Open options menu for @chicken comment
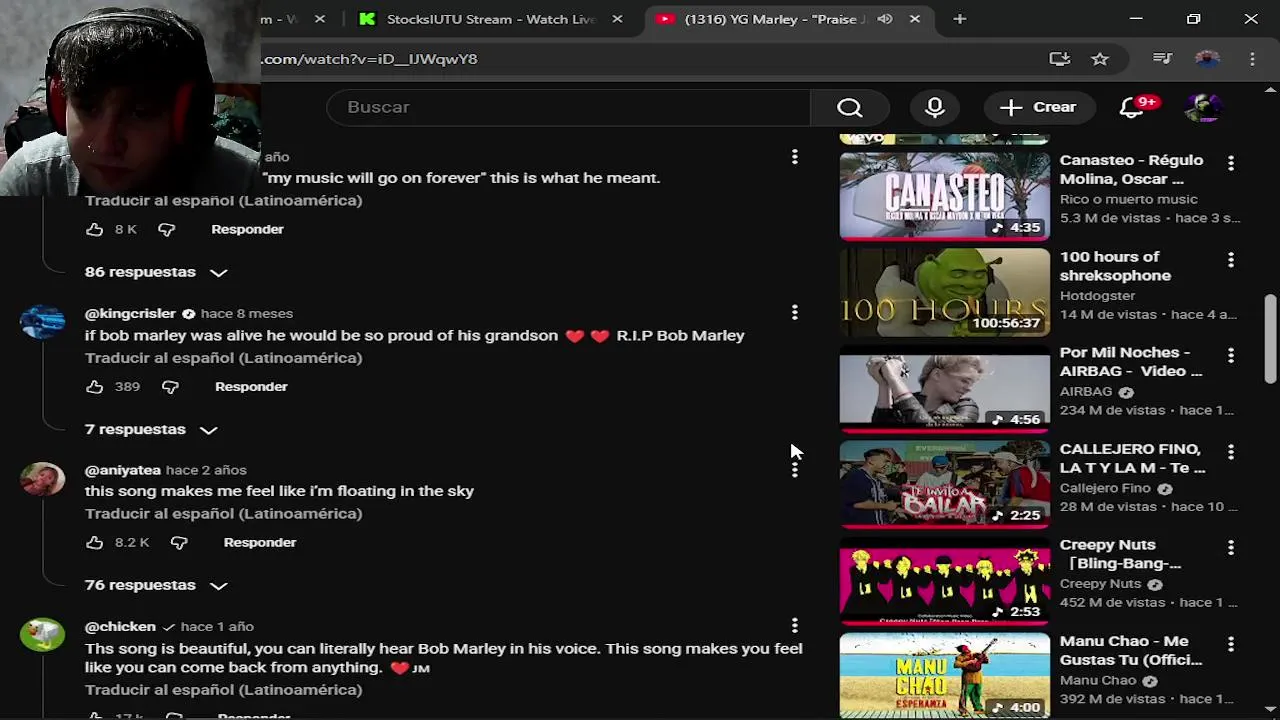Screen dimensions: 1280x720 [795, 626]
